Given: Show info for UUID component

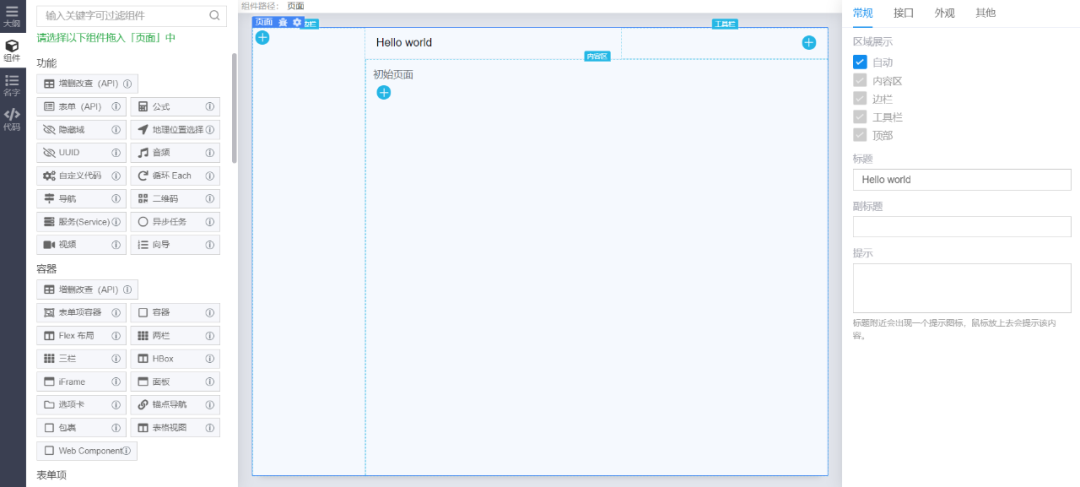Looking at the screenshot, I should point(116,152).
